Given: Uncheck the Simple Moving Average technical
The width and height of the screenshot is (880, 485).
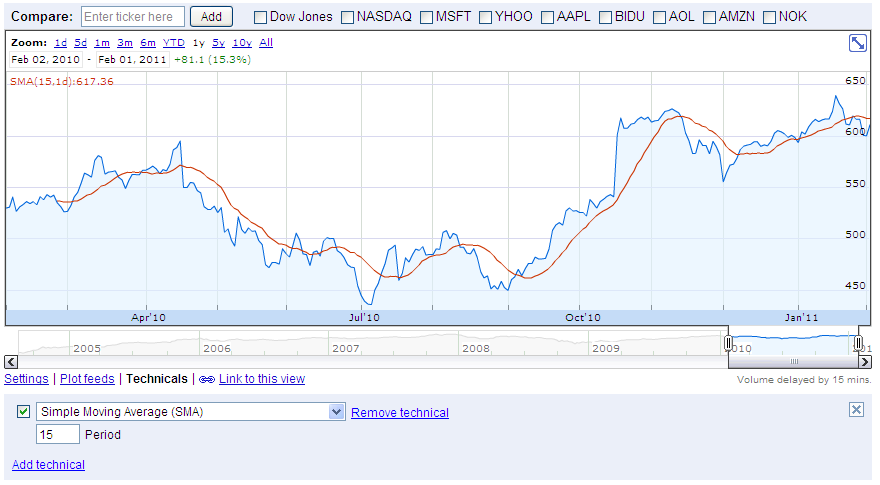Looking at the screenshot, I should tap(23, 412).
